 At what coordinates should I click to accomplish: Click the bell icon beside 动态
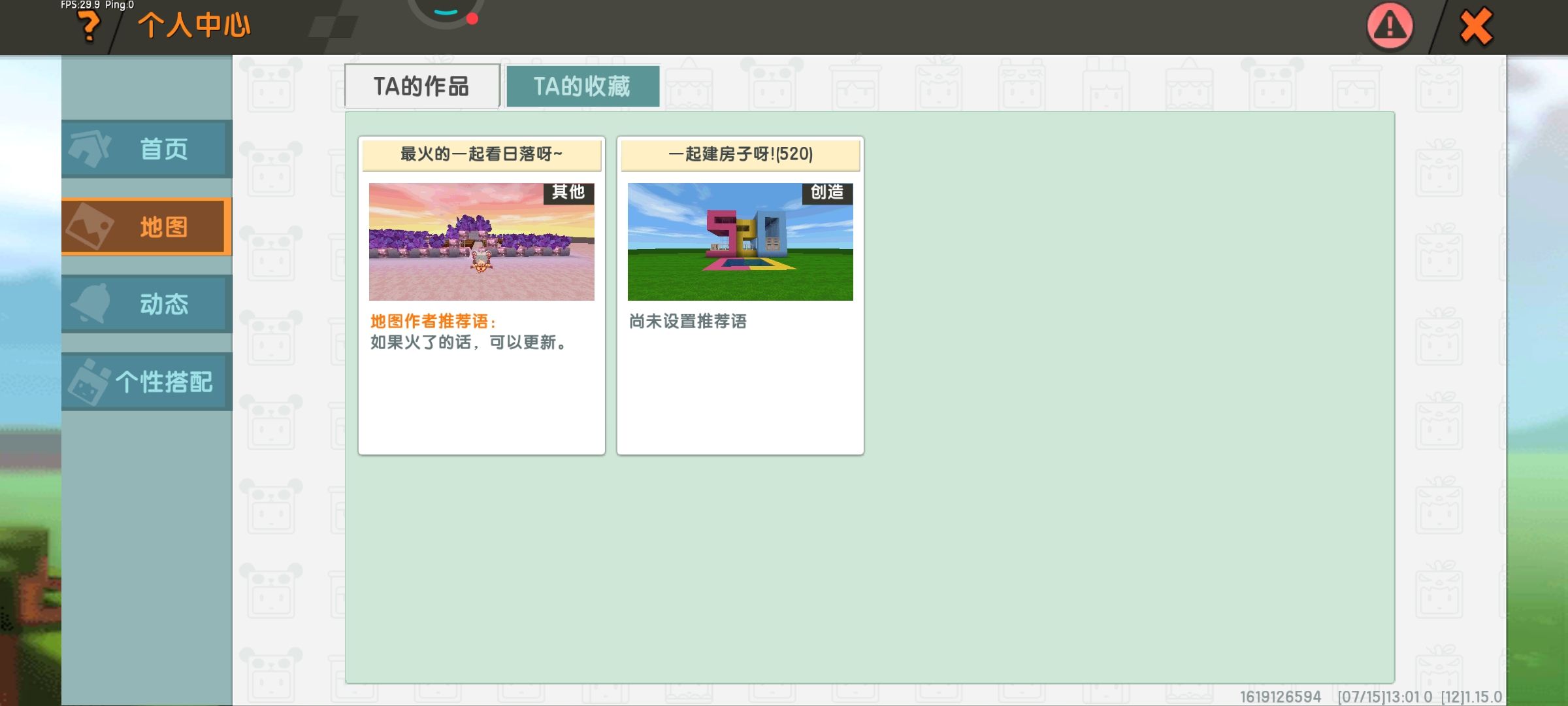(x=91, y=303)
